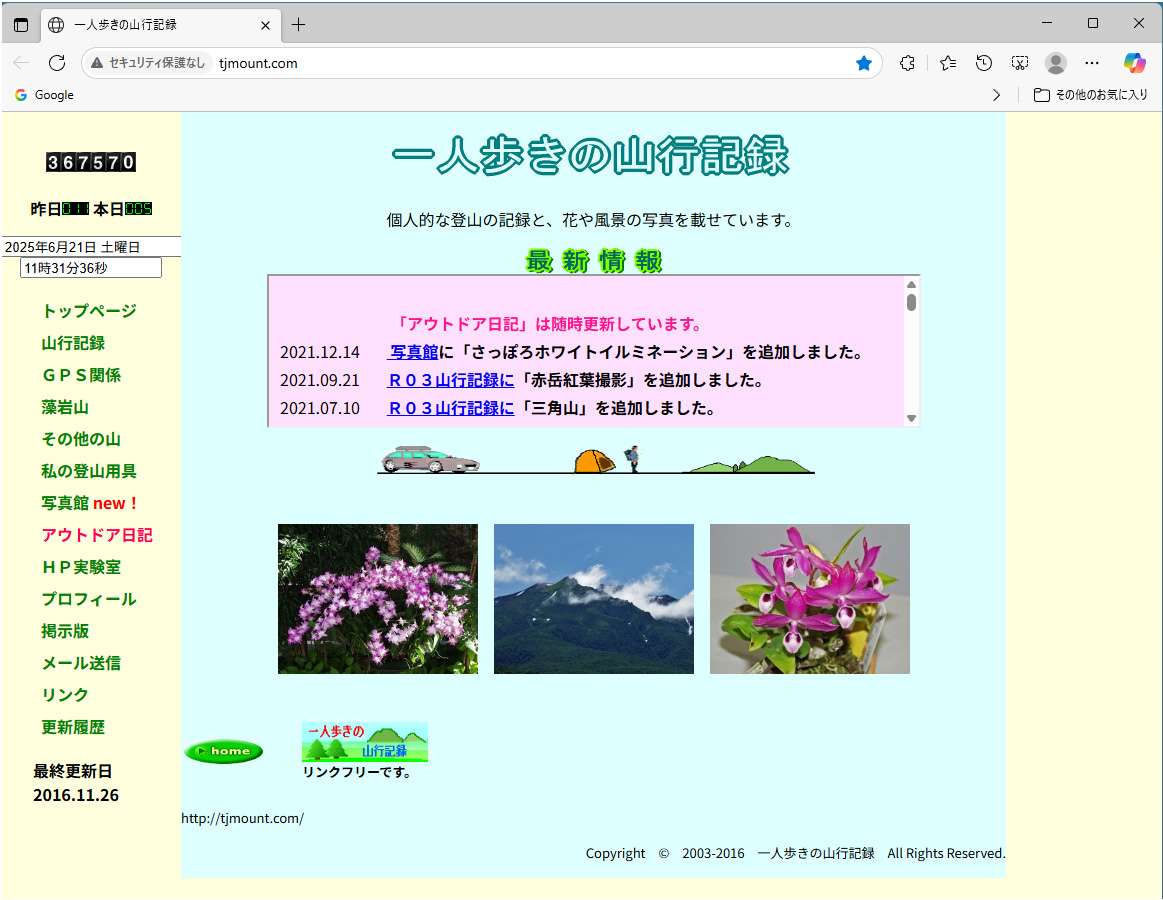Open the browser settings ellipsis menu
Viewport: 1163px width, 900px height.
tap(1092, 63)
